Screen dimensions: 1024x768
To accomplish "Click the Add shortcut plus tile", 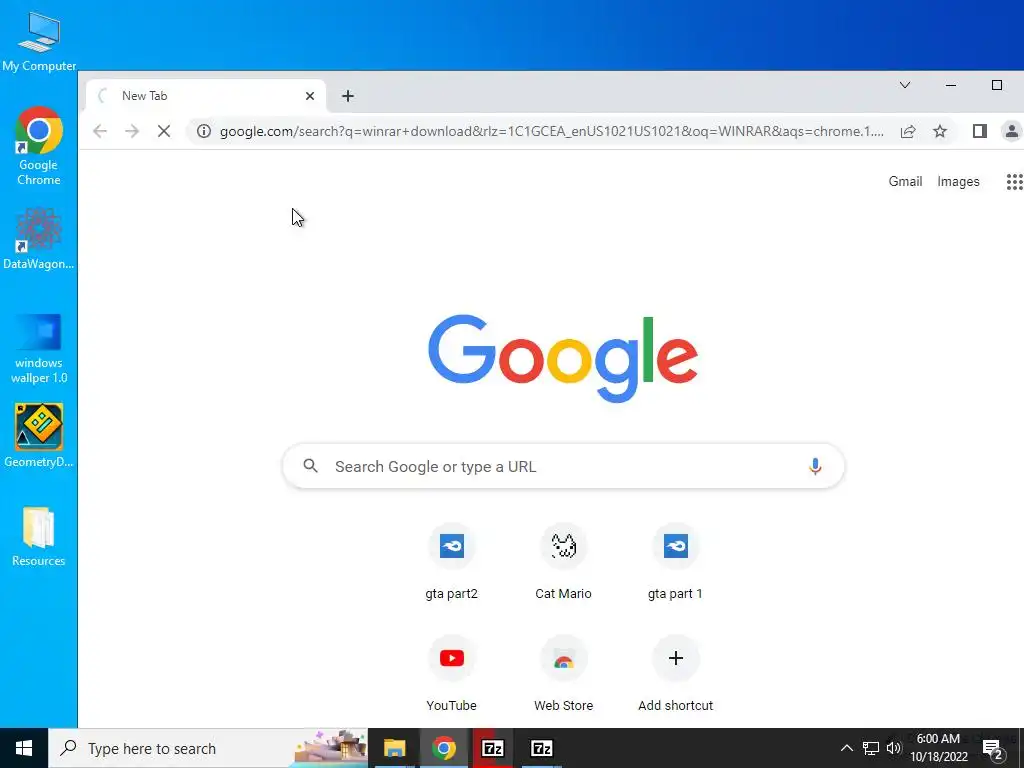I will [675, 673].
